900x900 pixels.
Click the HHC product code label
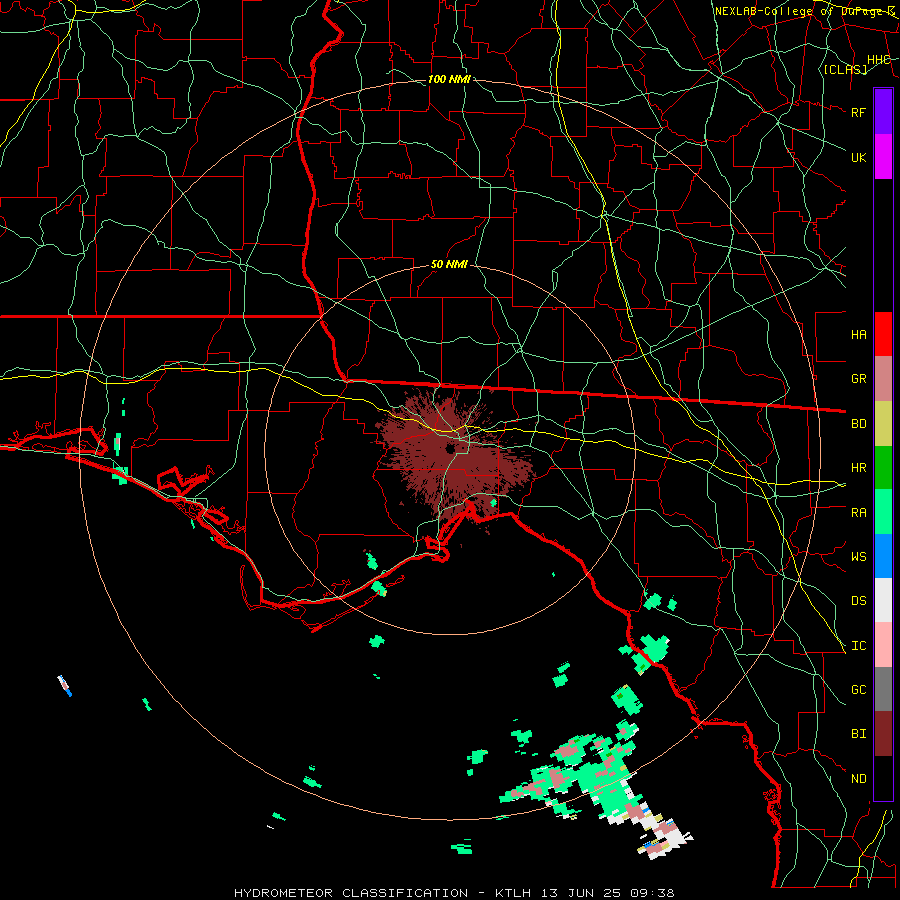(878, 60)
